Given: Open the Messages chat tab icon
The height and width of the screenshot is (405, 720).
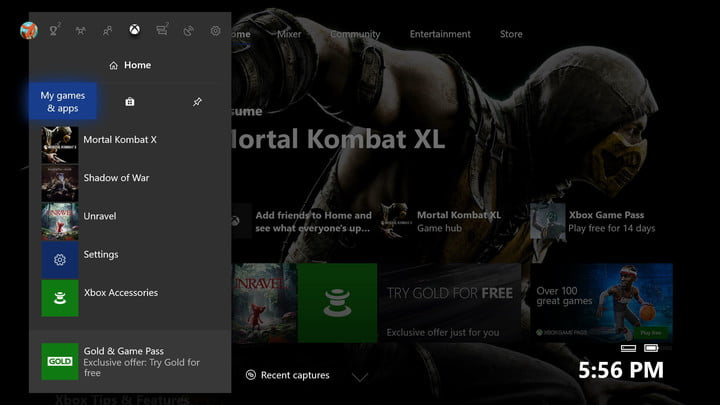Looking at the screenshot, I should point(162,30).
